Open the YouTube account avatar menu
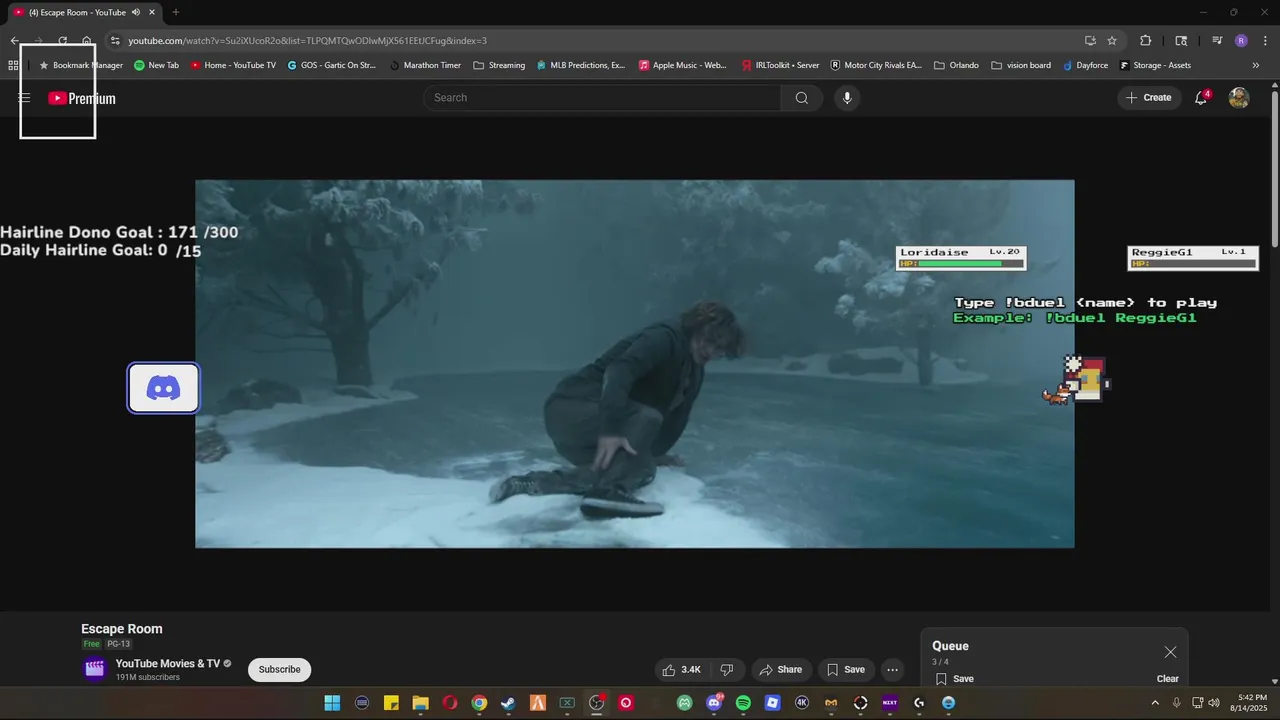This screenshot has height=720, width=1280. (1239, 98)
